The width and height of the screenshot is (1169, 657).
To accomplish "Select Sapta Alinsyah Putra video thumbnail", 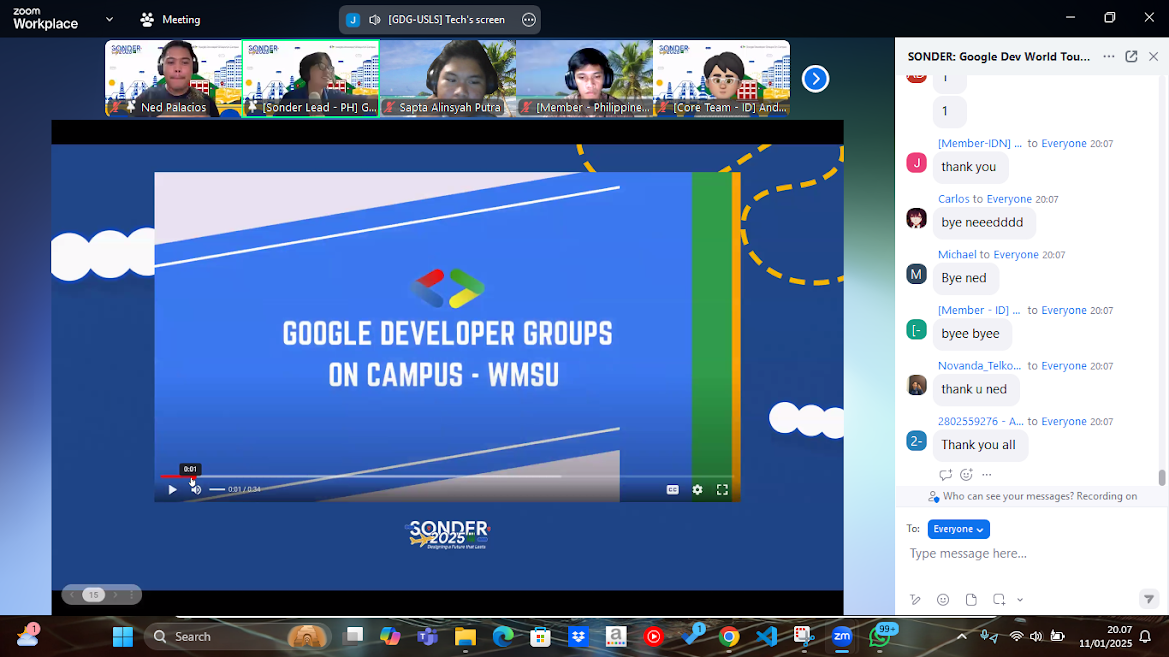I will [447, 78].
